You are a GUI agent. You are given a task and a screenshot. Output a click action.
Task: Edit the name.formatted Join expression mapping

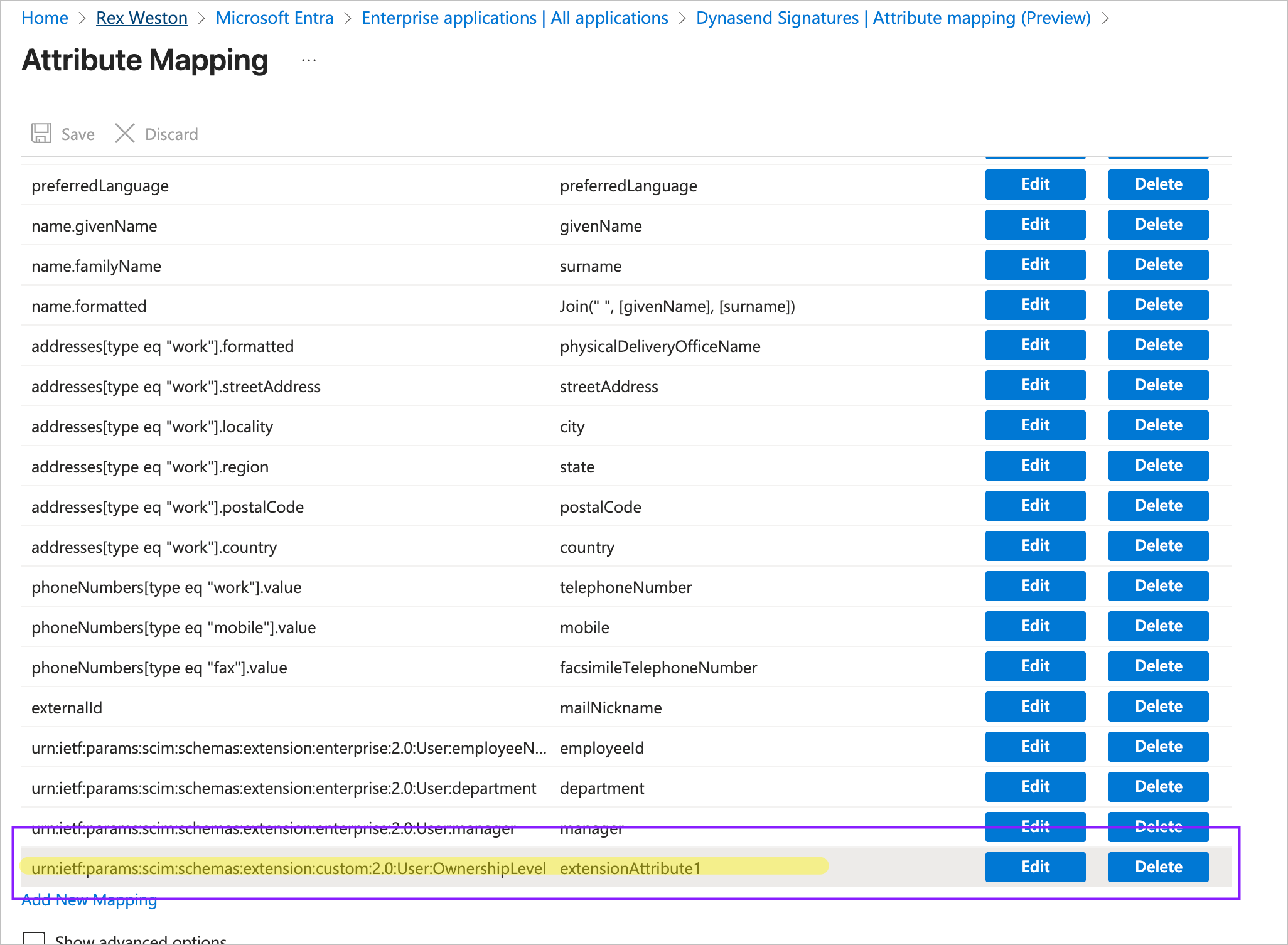tap(1034, 304)
